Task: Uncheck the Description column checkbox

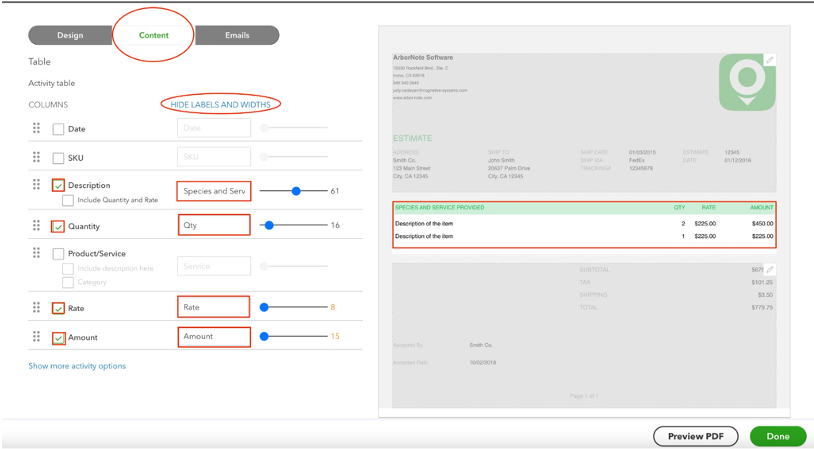Action: 58,185
